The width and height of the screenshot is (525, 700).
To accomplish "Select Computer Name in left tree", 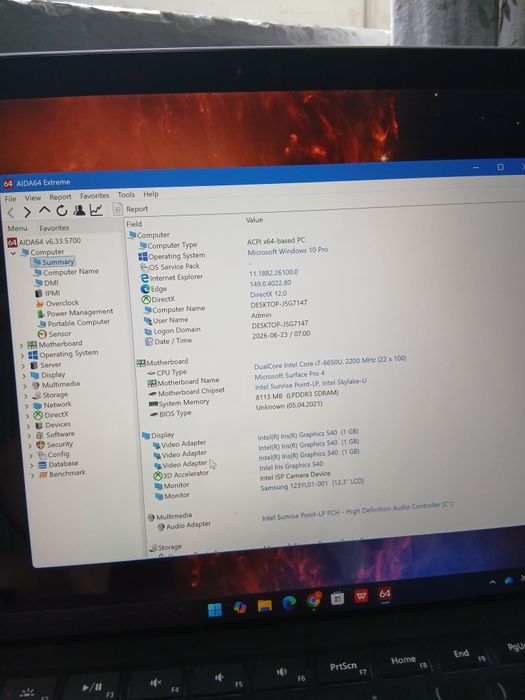I will point(71,272).
